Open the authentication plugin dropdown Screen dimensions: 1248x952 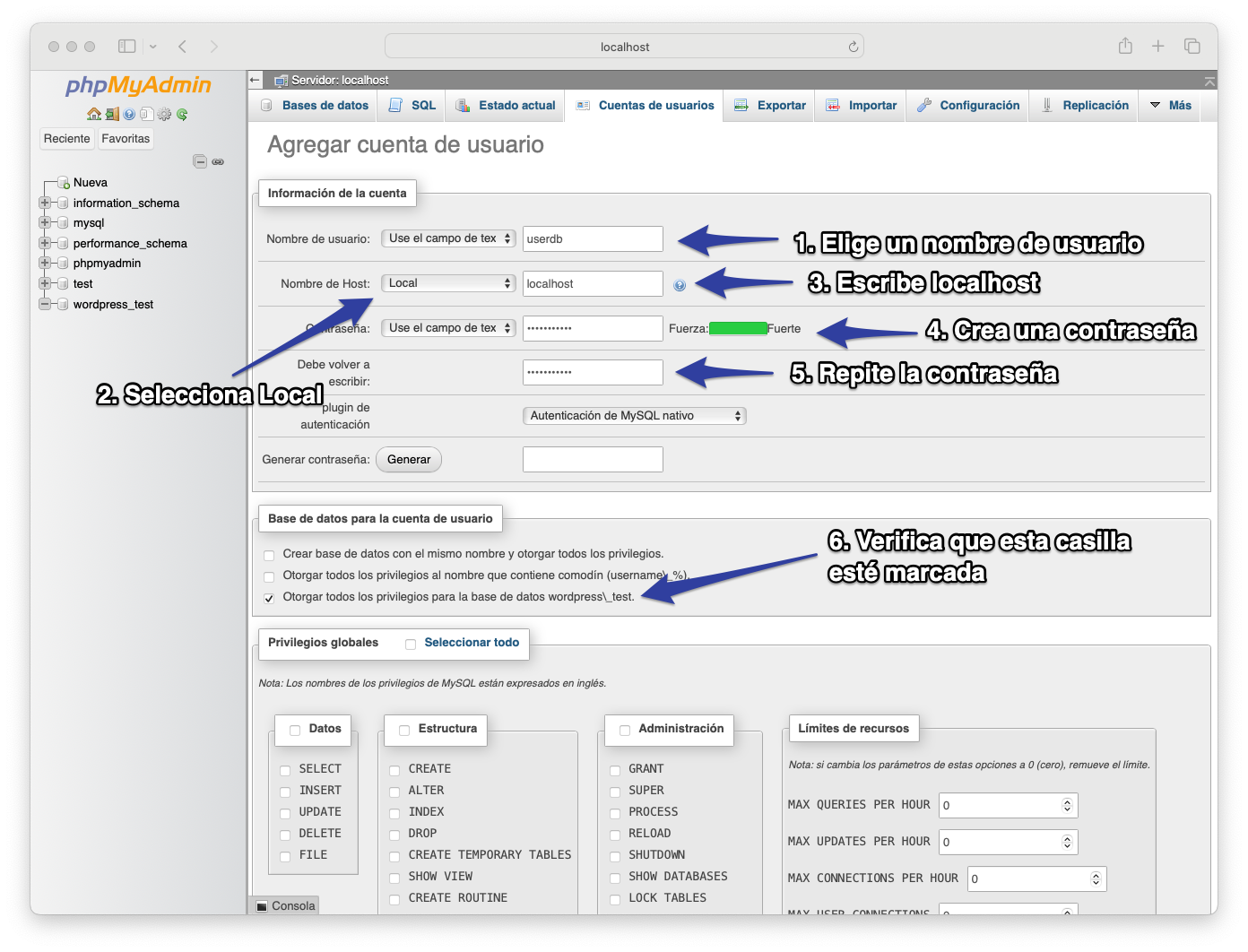(634, 416)
